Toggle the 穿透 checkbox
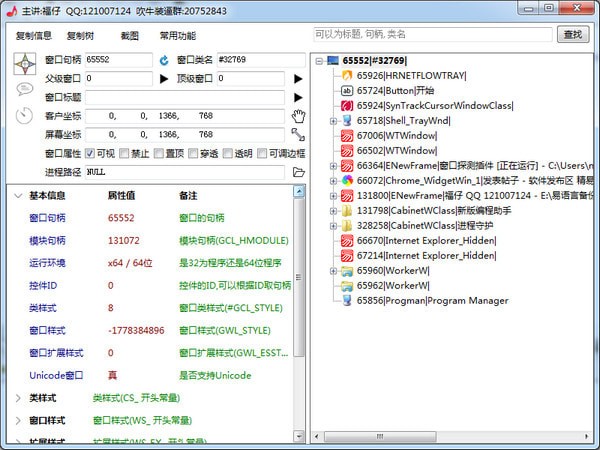Screen dimensions: 600x450 pos(193,153)
